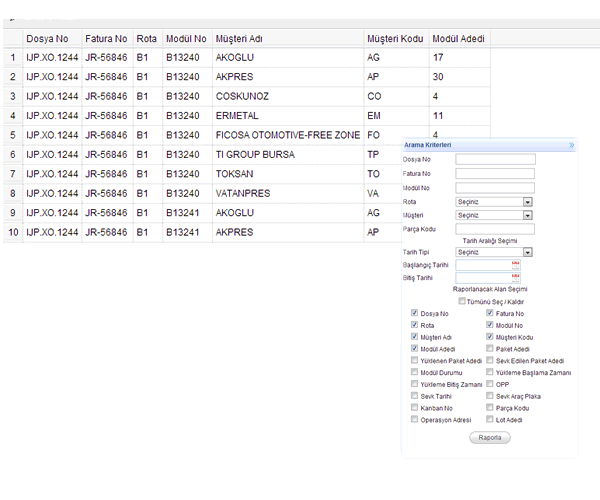Open the Başlangıç Tarihi calendar picker
Screen dimensions: 600x500
click(x=515, y=265)
